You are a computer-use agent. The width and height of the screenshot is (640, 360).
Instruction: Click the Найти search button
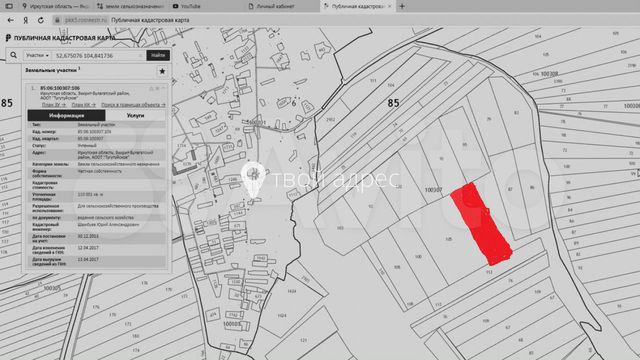pos(158,55)
